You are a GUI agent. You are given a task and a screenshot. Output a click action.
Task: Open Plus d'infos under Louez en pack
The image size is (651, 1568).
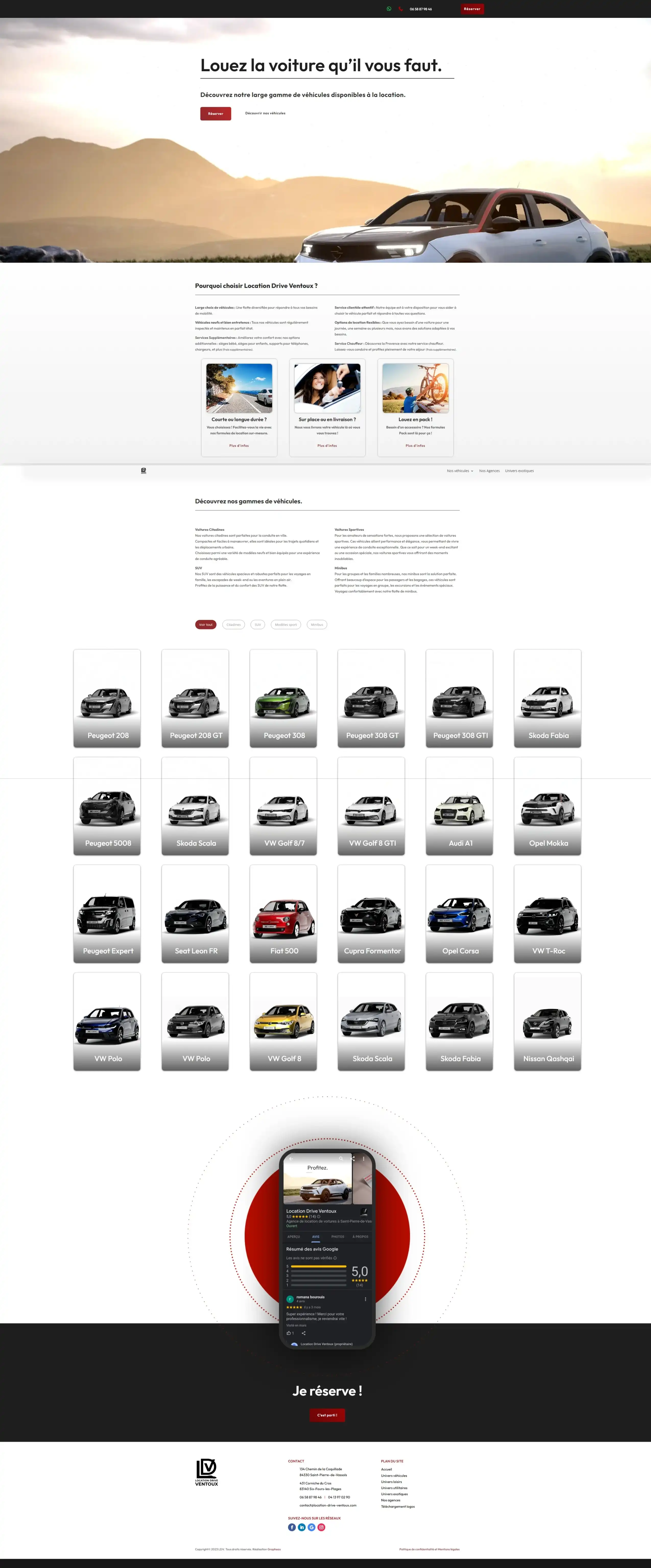click(x=415, y=445)
